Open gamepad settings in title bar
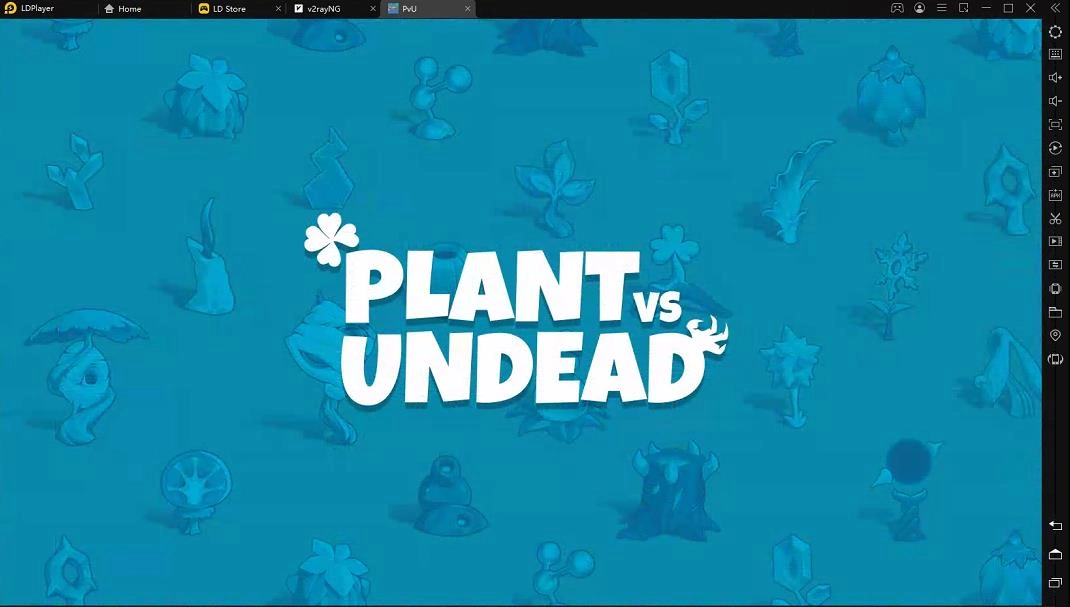Viewport: 1070px width, 607px height. [897, 8]
